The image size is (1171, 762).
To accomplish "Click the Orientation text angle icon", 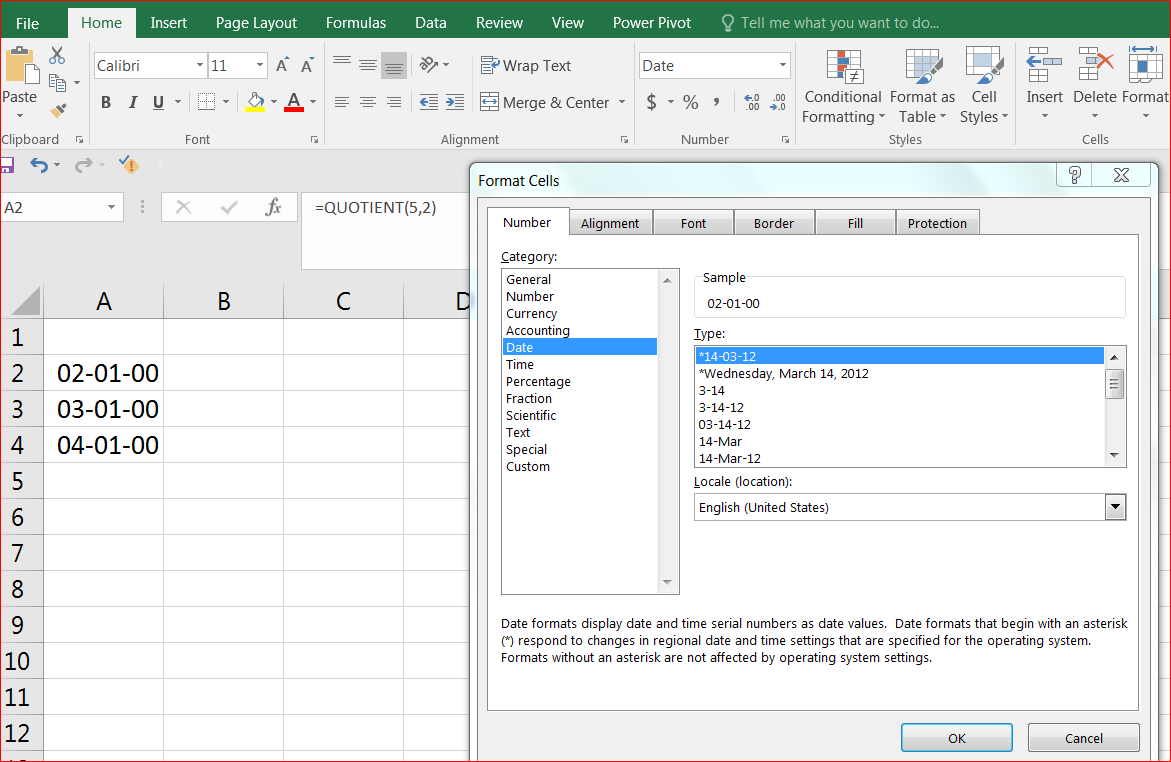I will click(429, 65).
